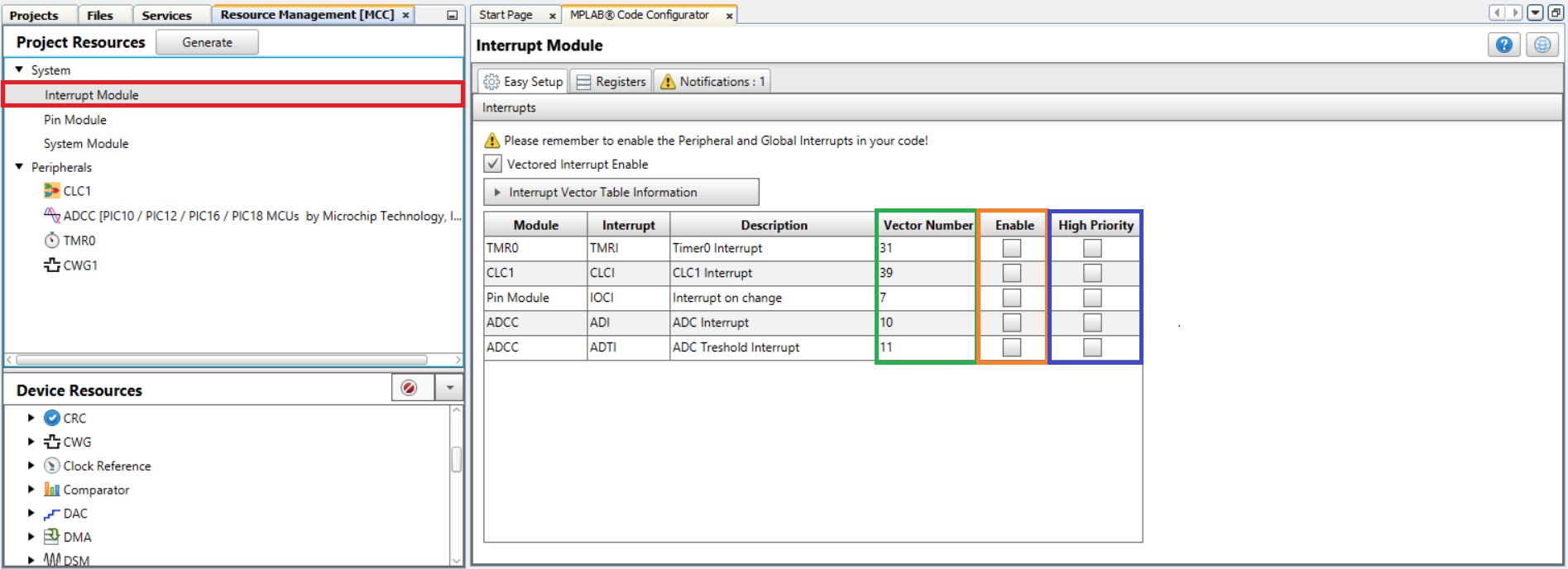Image resolution: width=1568 pixels, height=569 pixels.
Task: Click the Project Resources horizontal scrollbar
Action: coord(222,360)
